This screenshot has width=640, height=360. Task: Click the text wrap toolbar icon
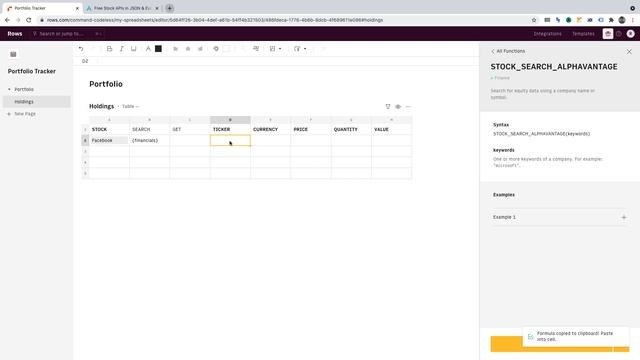point(256,49)
